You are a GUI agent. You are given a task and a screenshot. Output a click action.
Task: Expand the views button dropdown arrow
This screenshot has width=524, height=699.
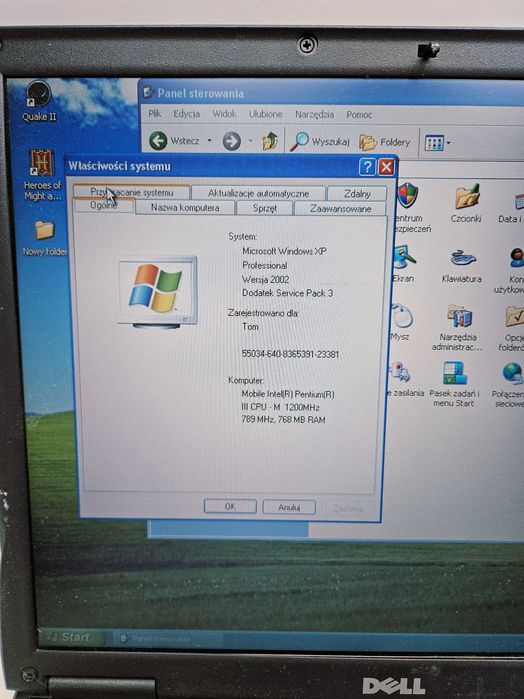pos(448,143)
